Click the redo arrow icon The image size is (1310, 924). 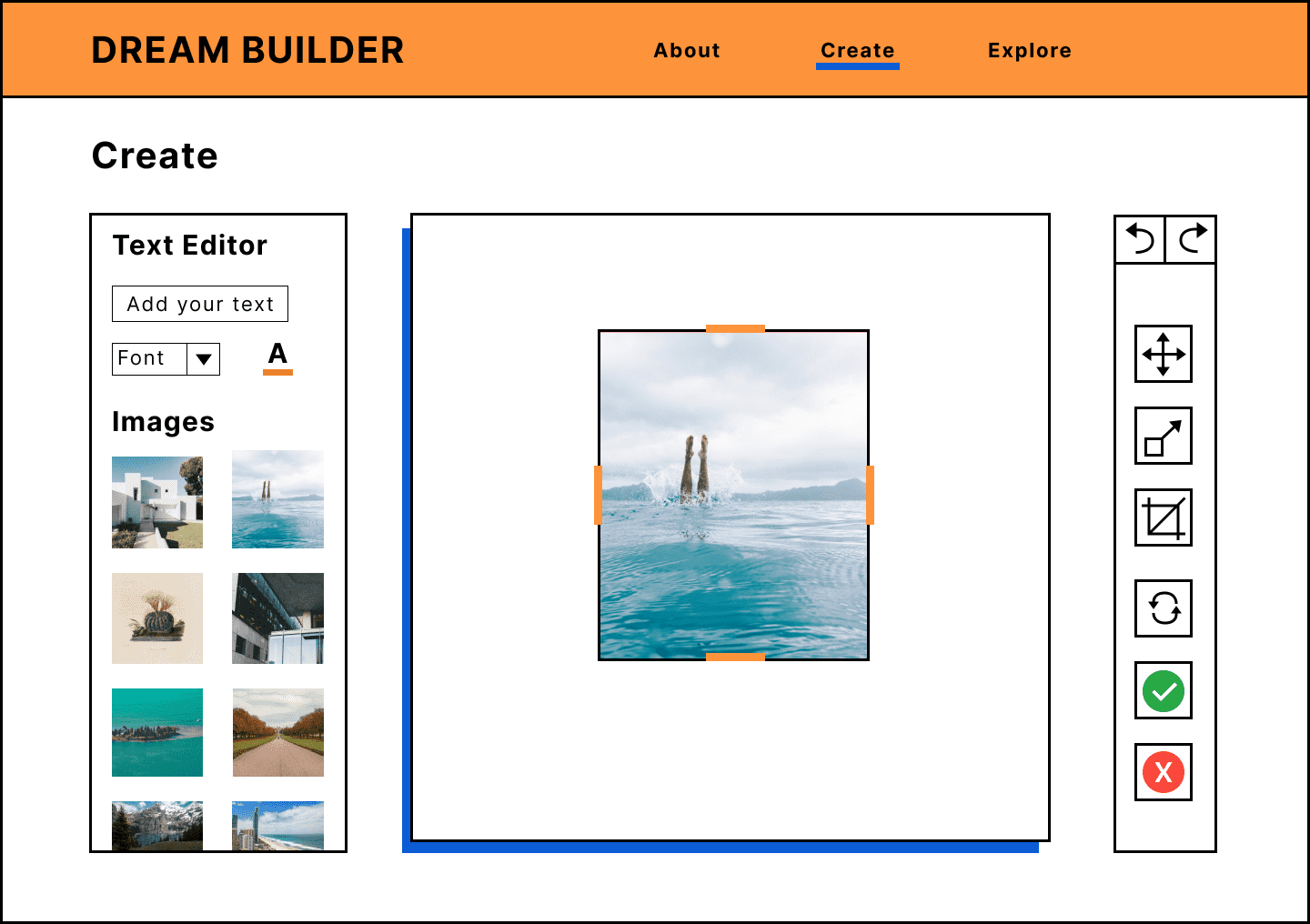pyautogui.click(x=1192, y=240)
